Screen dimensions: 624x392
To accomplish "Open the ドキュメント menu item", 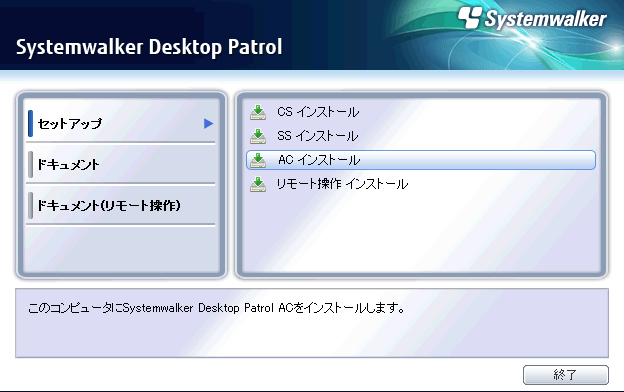I will pyautogui.click(x=121, y=164).
